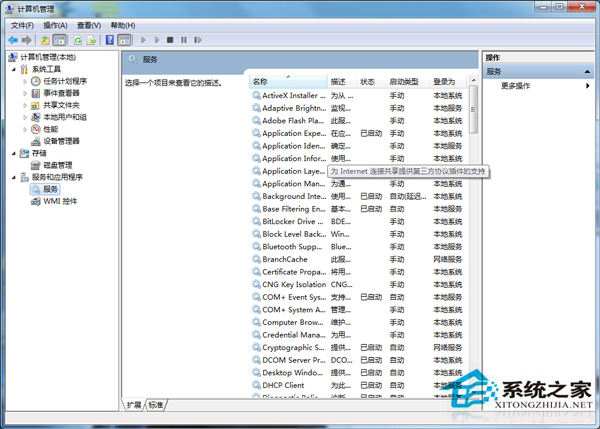The image size is (600, 429).
Task: Sort by the 登录为 column header
Action: (x=448, y=82)
